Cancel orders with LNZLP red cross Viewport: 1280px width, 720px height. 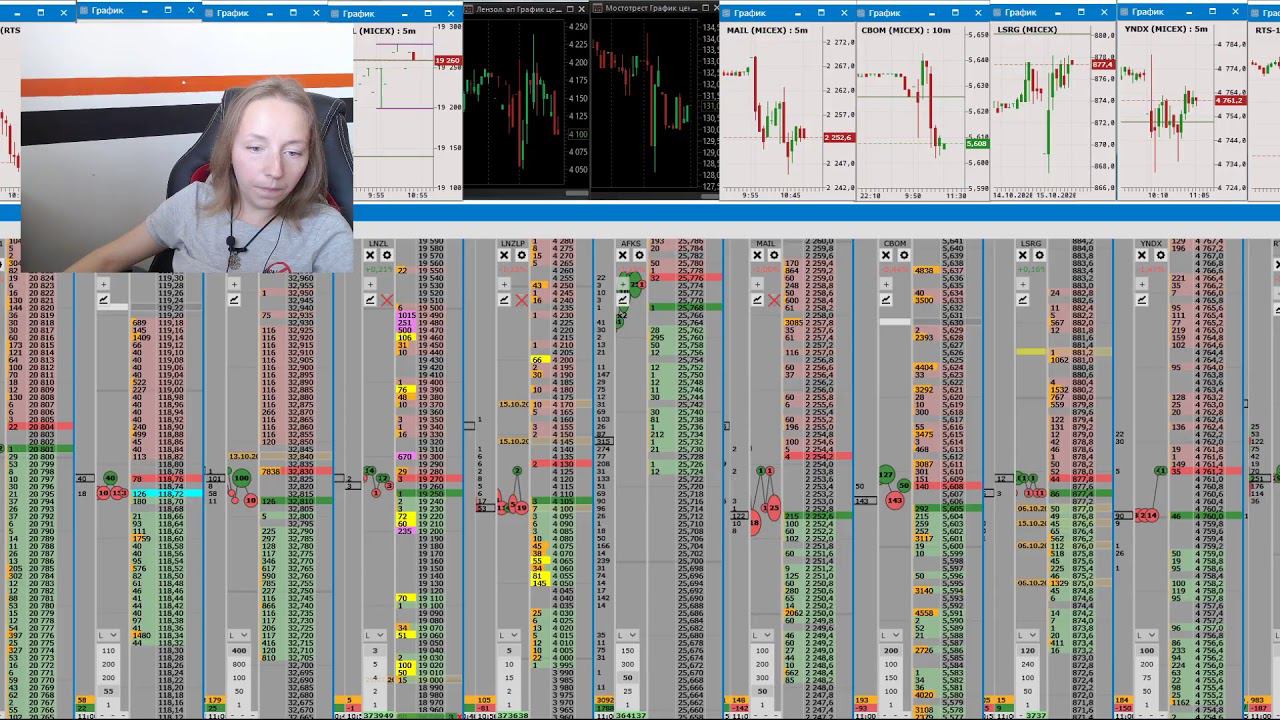[x=521, y=300]
